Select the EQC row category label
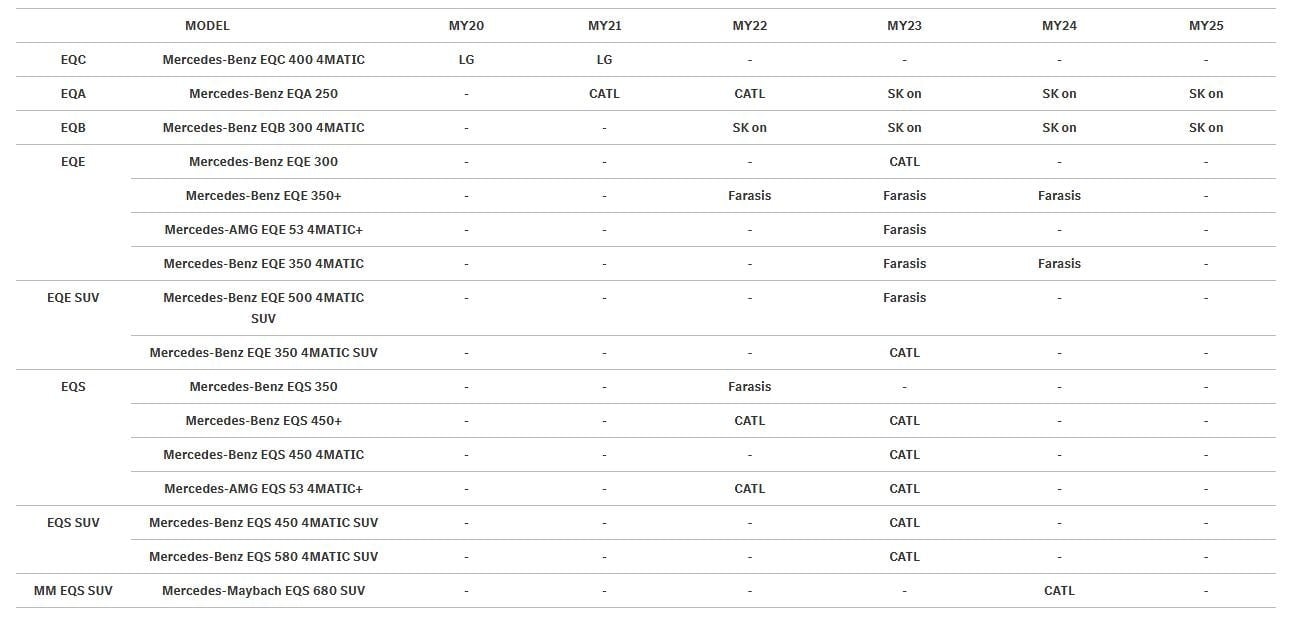1294x620 pixels. coord(73,60)
